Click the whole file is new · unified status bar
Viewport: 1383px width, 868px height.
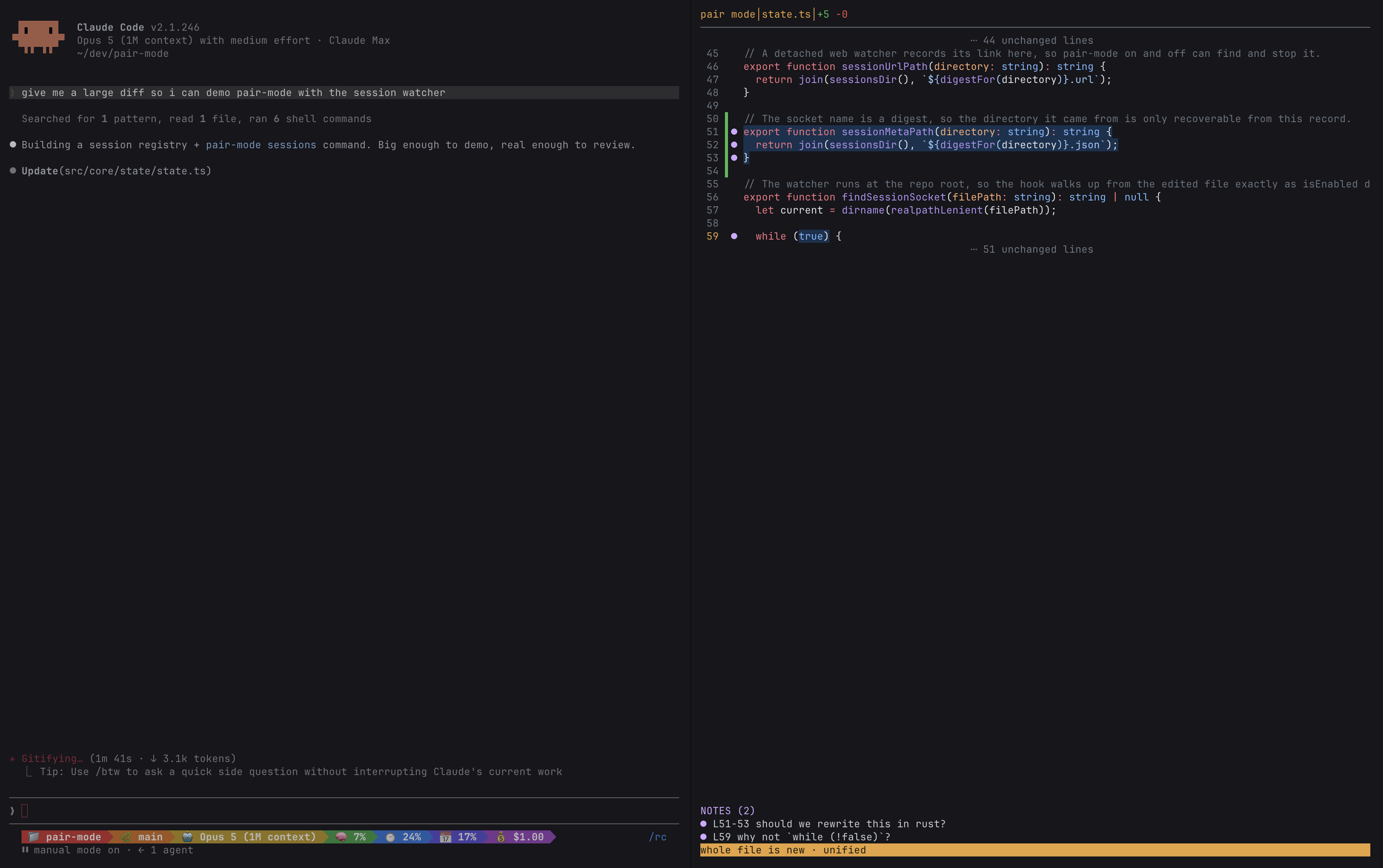[x=1035, y=850]
